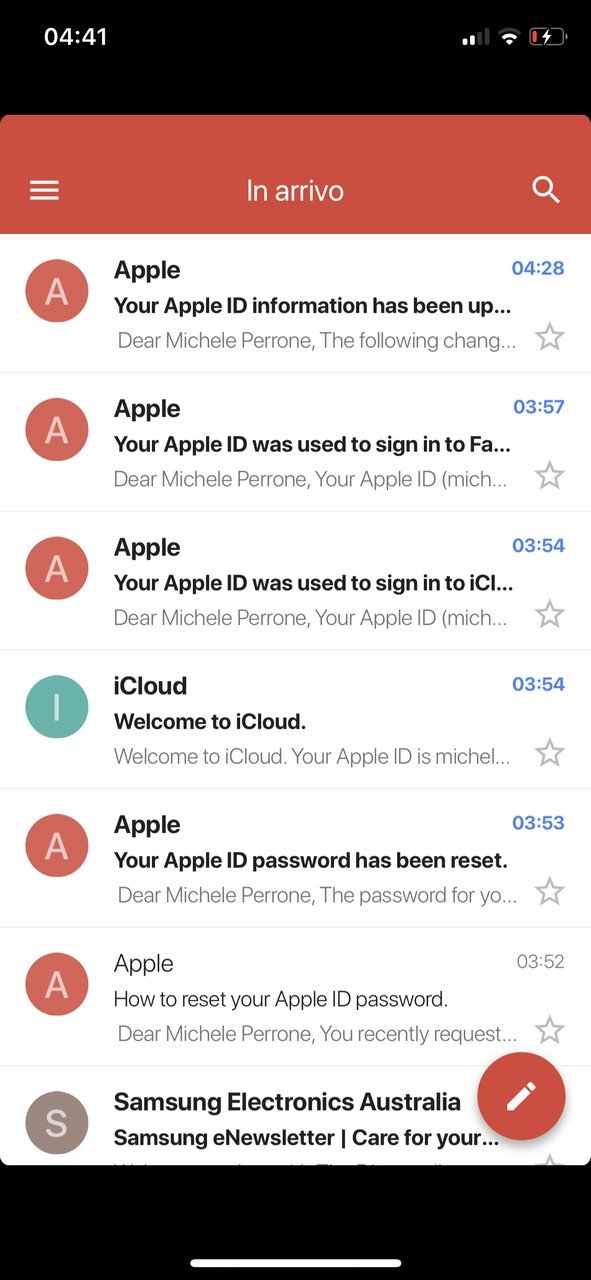
Task: Open How to reset your Apple ID password
Action: click(295, 996)
